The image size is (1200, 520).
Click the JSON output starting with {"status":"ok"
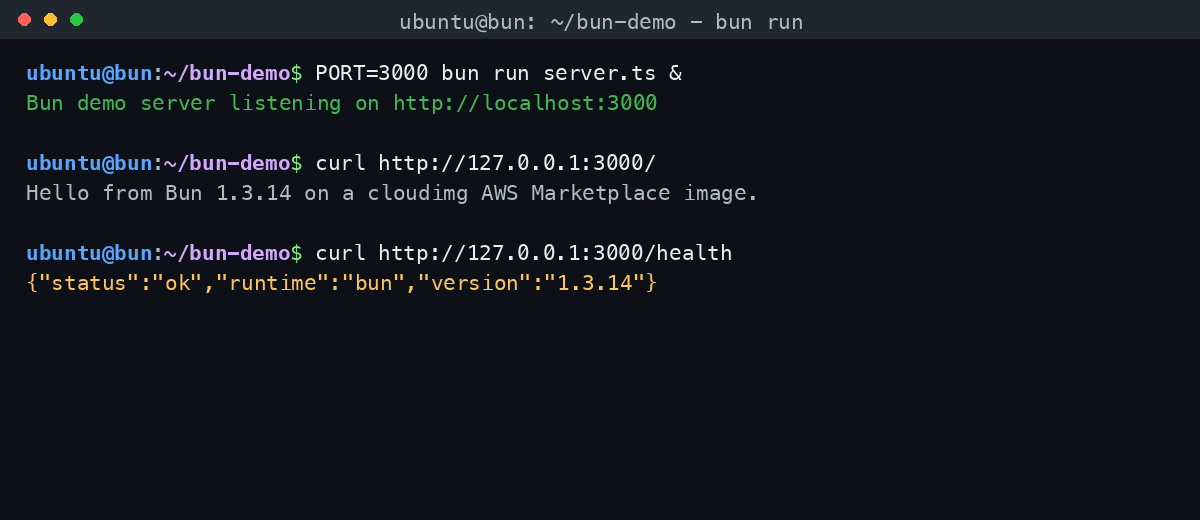(341, 283)
